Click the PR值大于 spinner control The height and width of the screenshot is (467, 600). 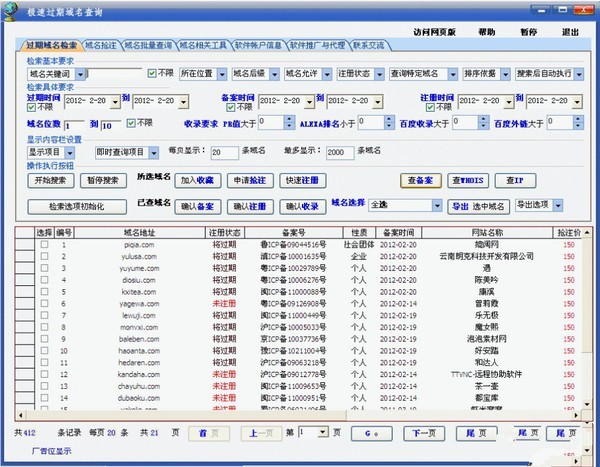pos(289,123)
